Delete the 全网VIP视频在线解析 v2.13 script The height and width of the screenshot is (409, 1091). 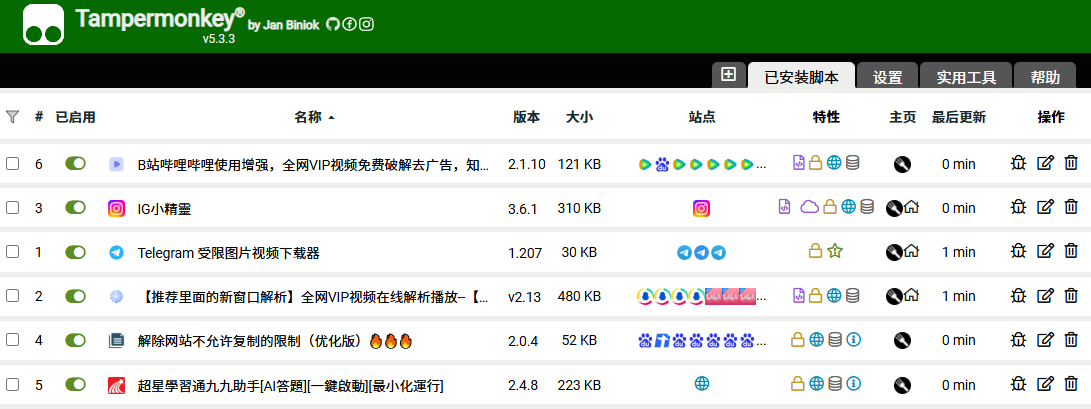pyautogui.click(x=1071, y=296)
